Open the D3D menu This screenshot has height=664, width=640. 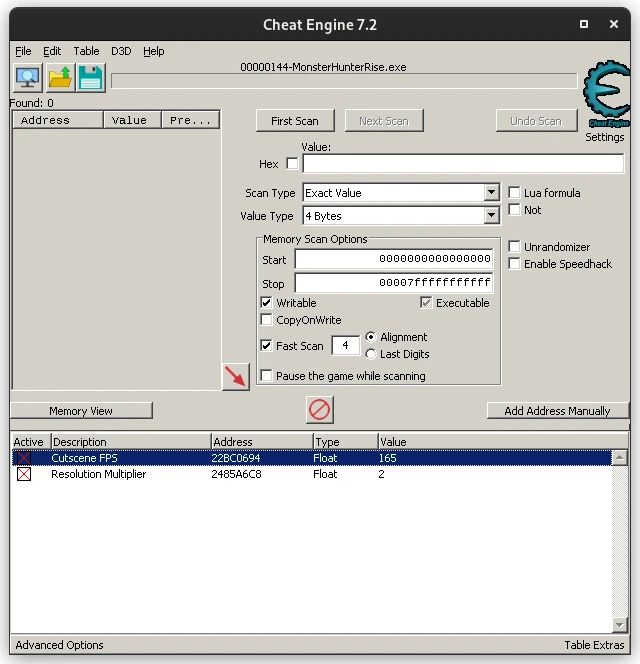(121, 51)
